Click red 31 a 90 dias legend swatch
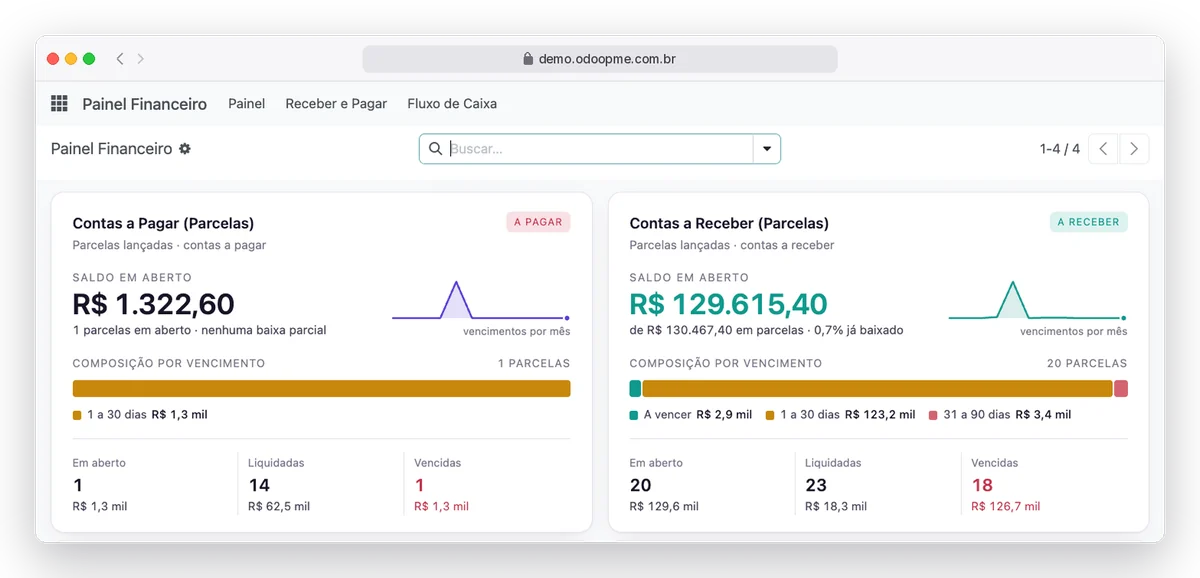The height and width of the screenshot is (578, 1200). coord(933,415)
